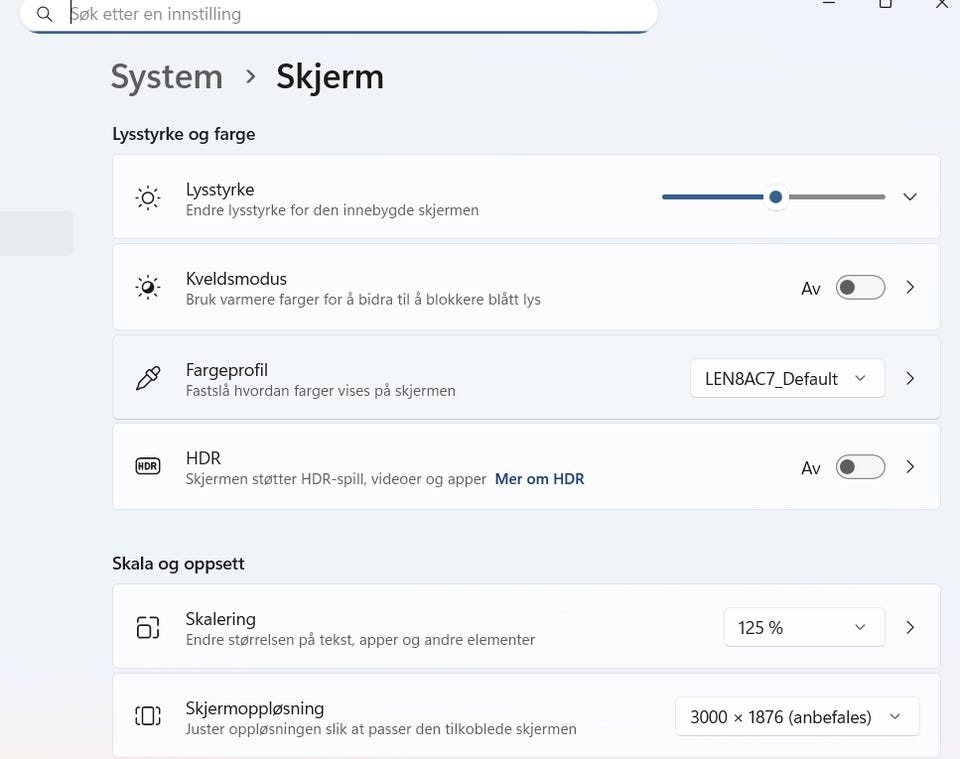The height and width of the screenshot is (759, 960).
Task: Click the Fargeprofil row title
Action: coord(227,370)
